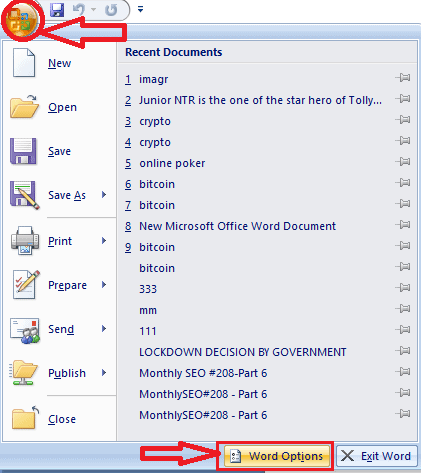Click the Save floppy icon in quick access toolbar
Screen dimensions: 425x473
(57, 10)
